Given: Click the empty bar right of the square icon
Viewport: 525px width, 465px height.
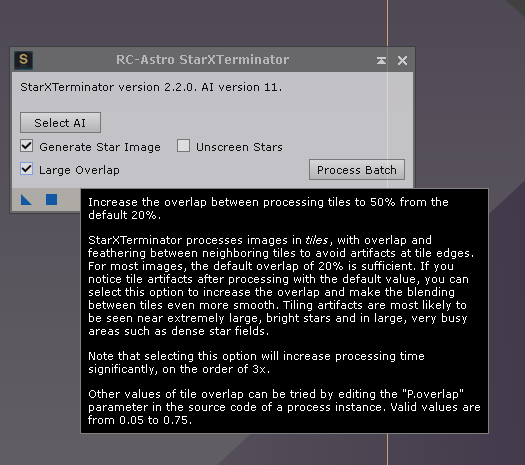Looking at the screenshot, I should (69, 200).
